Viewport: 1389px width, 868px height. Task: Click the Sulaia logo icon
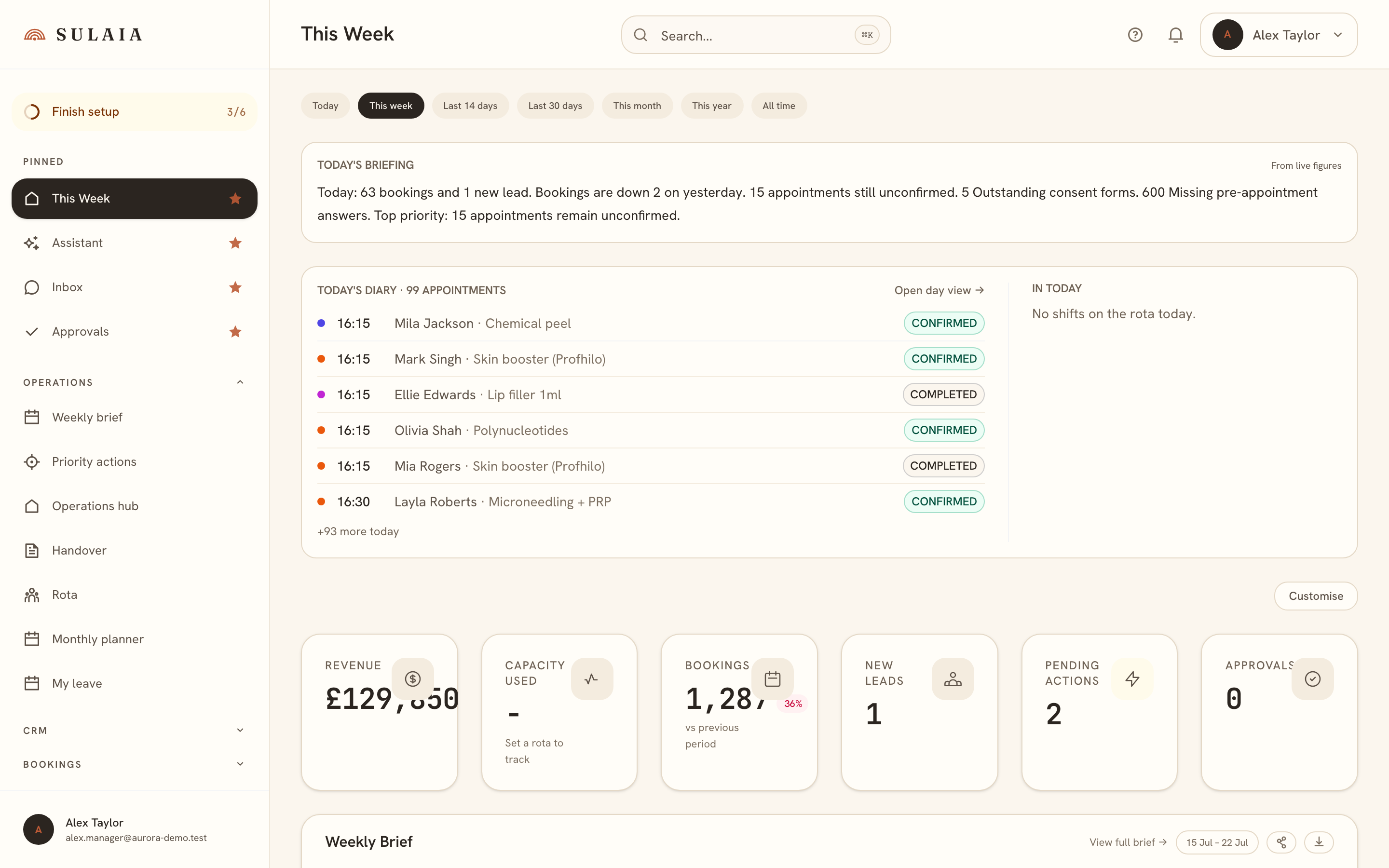34,35
